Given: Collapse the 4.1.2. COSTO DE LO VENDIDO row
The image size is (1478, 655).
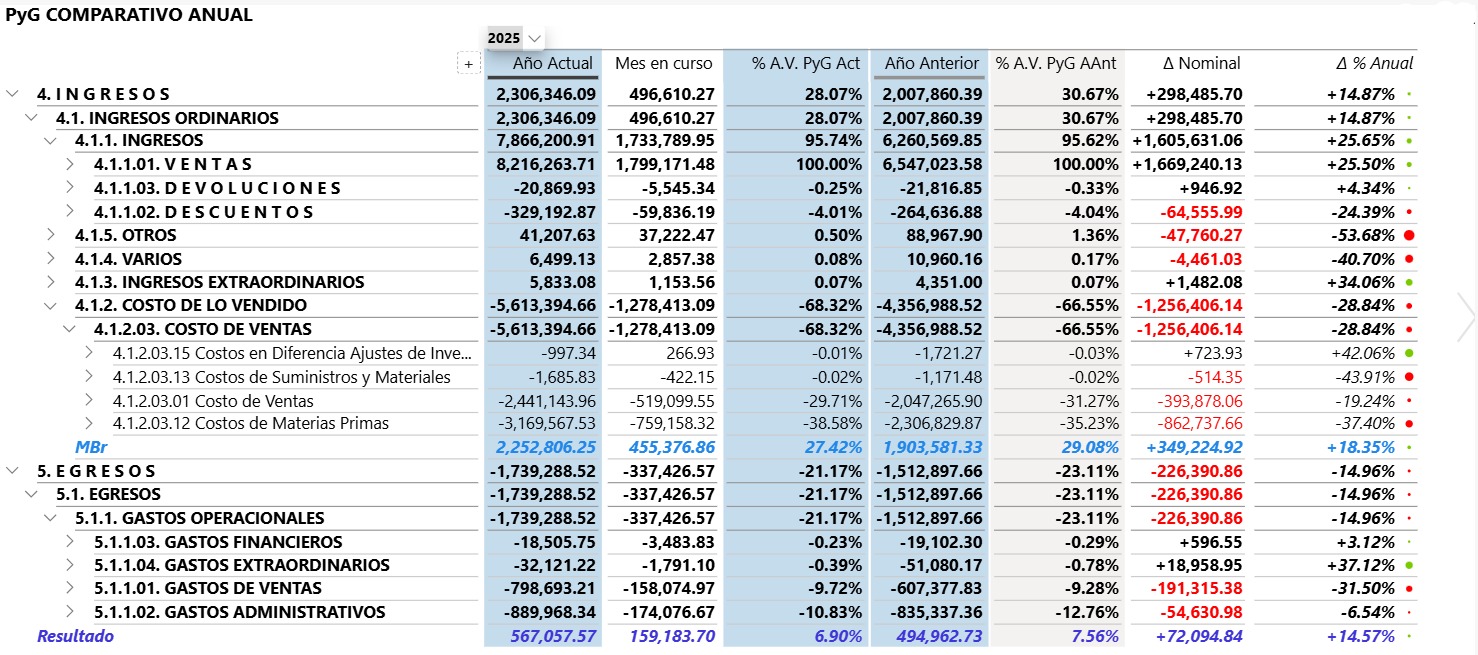Looking at the screenshot, I should pos(51,305).
